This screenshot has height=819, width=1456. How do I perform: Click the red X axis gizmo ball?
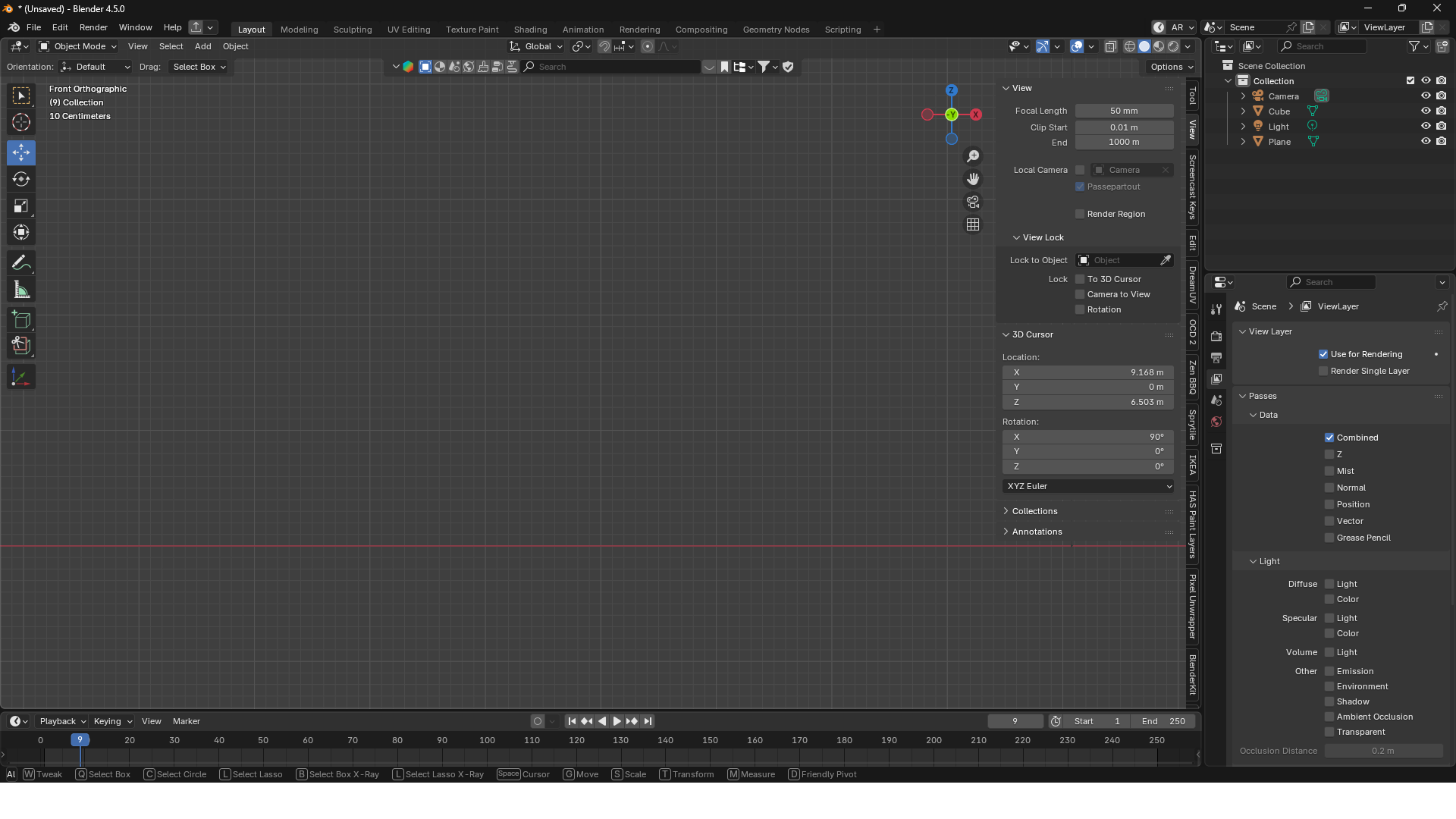click(x=976, y=115)
